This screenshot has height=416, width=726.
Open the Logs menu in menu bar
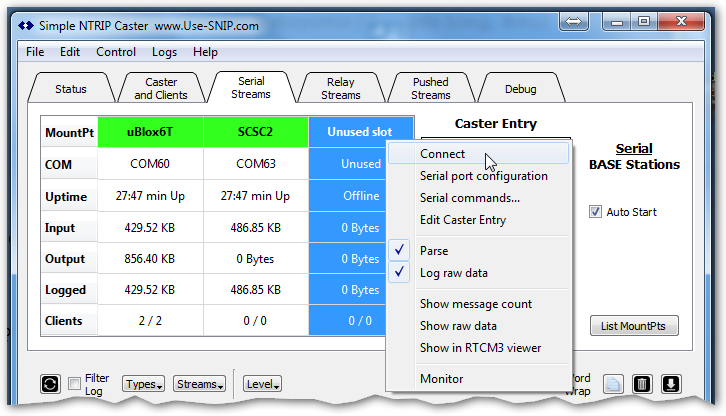click(164, 52)
